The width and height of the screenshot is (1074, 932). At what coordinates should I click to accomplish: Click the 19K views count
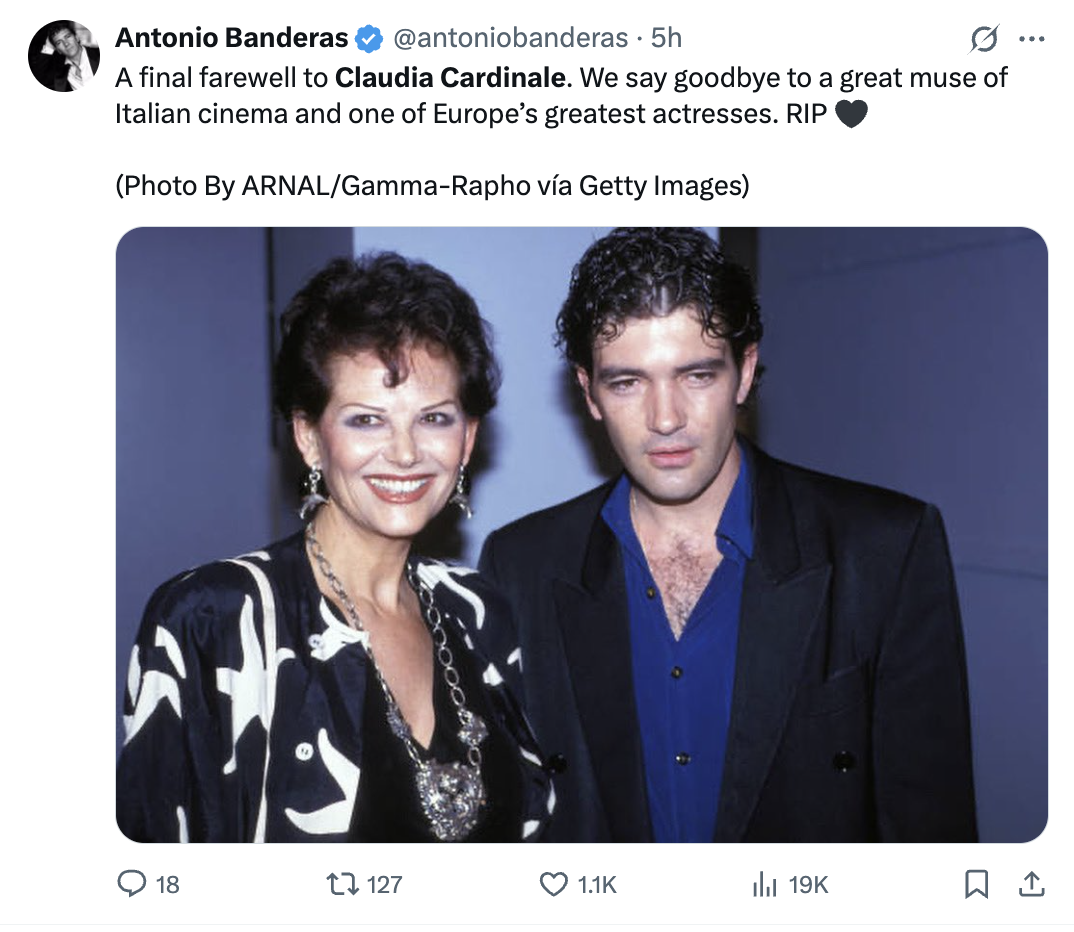click(x=808, y=885)
